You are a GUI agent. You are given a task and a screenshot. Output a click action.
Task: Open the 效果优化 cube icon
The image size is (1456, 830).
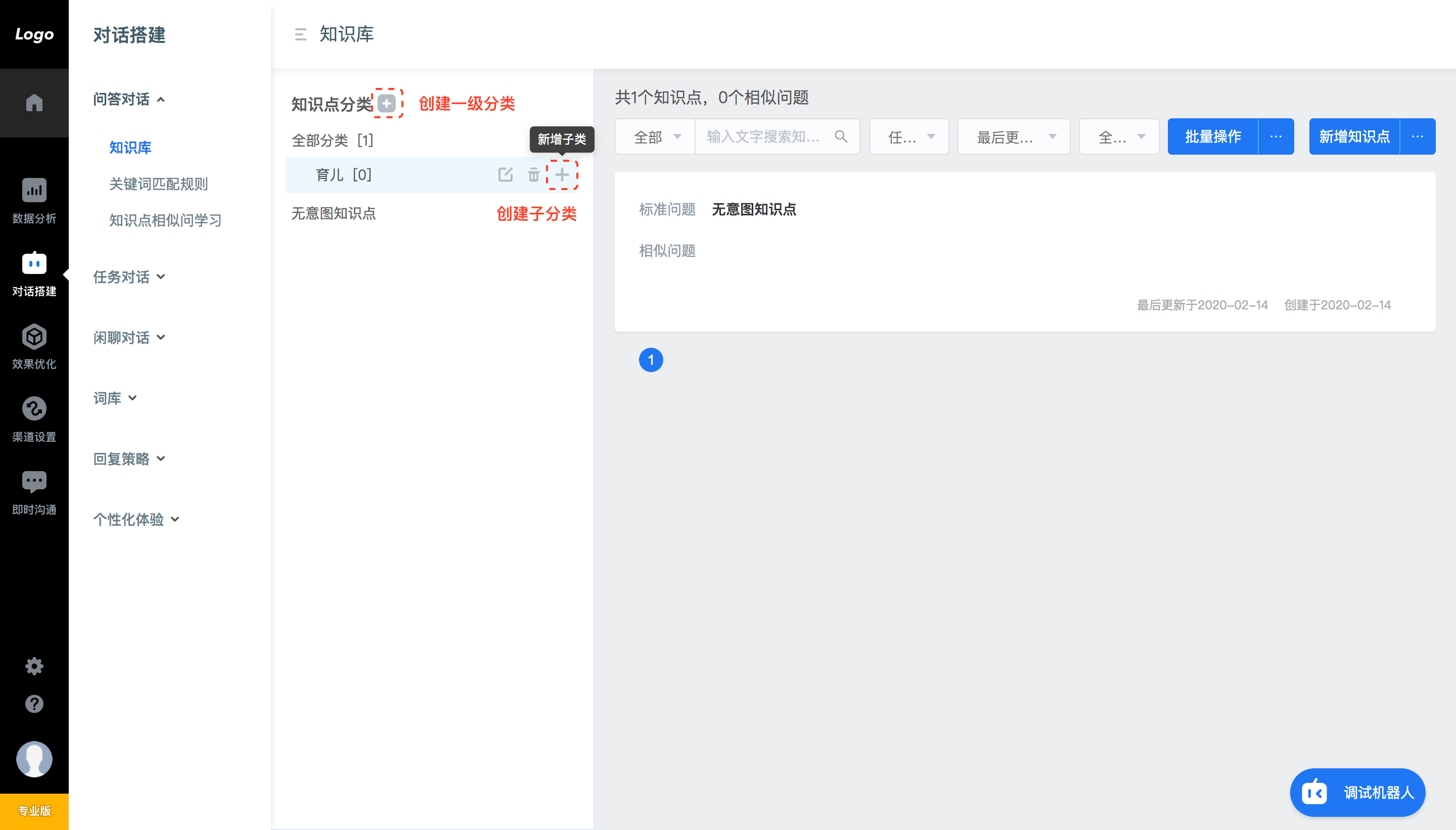pyautogui.click(x=34, y=336)
